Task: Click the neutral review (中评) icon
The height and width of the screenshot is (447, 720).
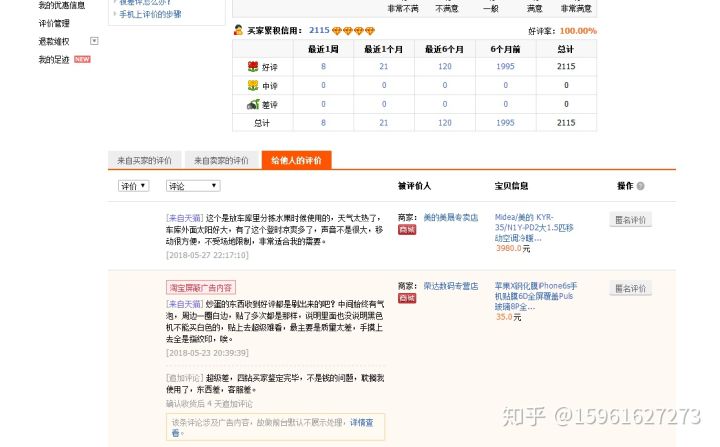Action: tap(253, 85)
